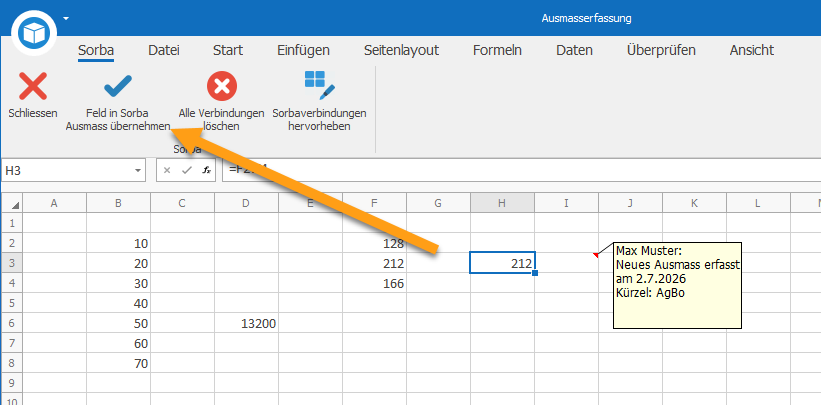821x405 pixels.
Task: Select row 8 header
Action: coord(12,363)
